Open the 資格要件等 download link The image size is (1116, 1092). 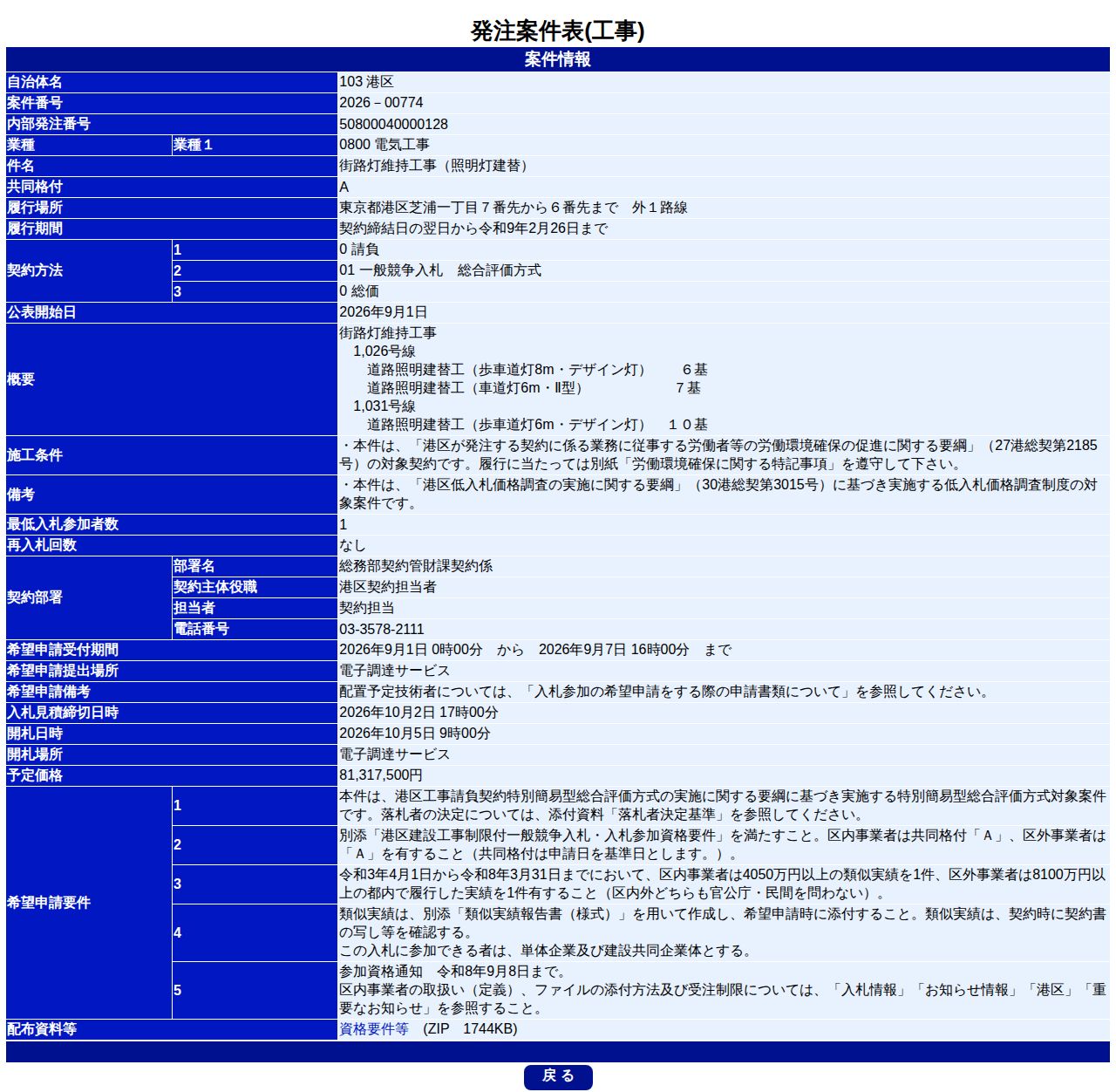coord(374,1029)
